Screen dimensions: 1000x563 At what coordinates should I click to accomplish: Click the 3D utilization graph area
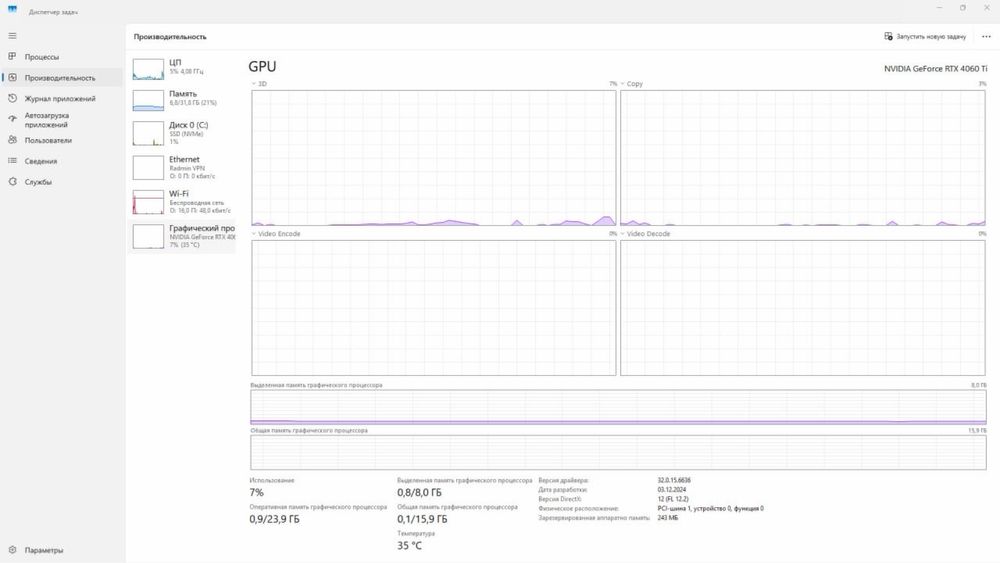pyautogui.click(x=434, y=158)
